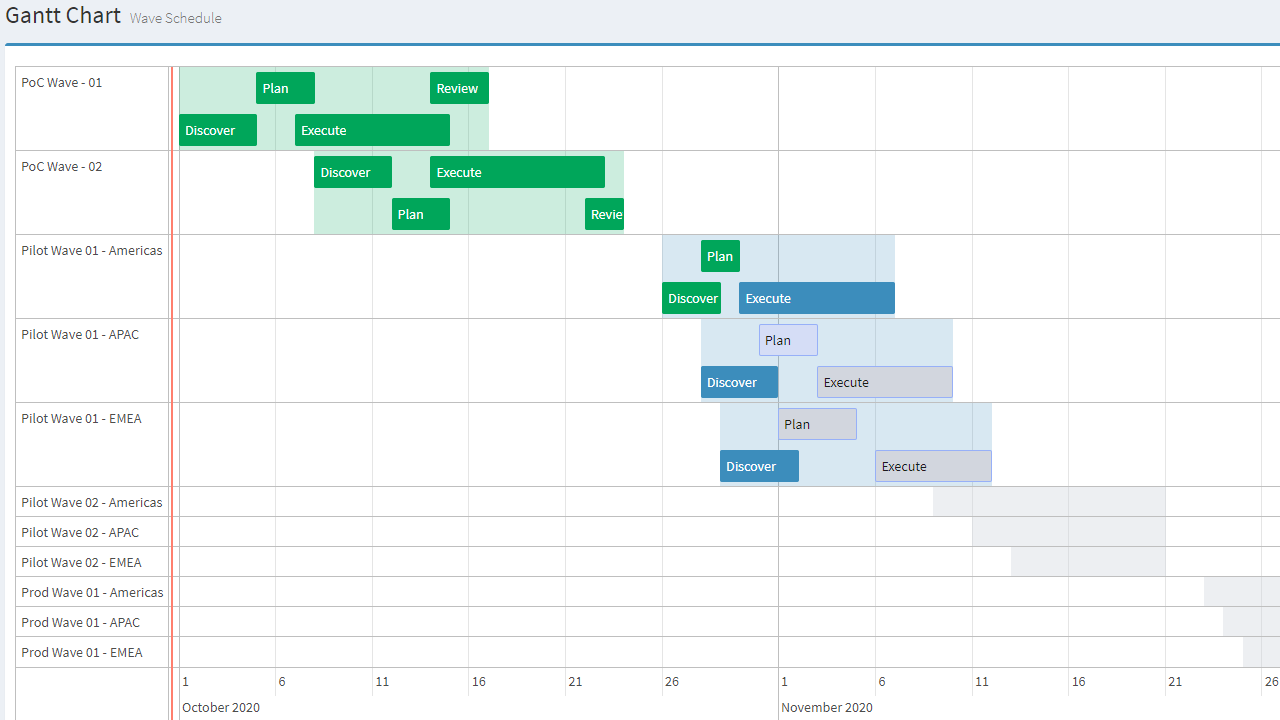Click the gray range bar for Pilot Wave 02 - APAC
The width and height of the screenshot is (1280, 720).
point(1068,532)
